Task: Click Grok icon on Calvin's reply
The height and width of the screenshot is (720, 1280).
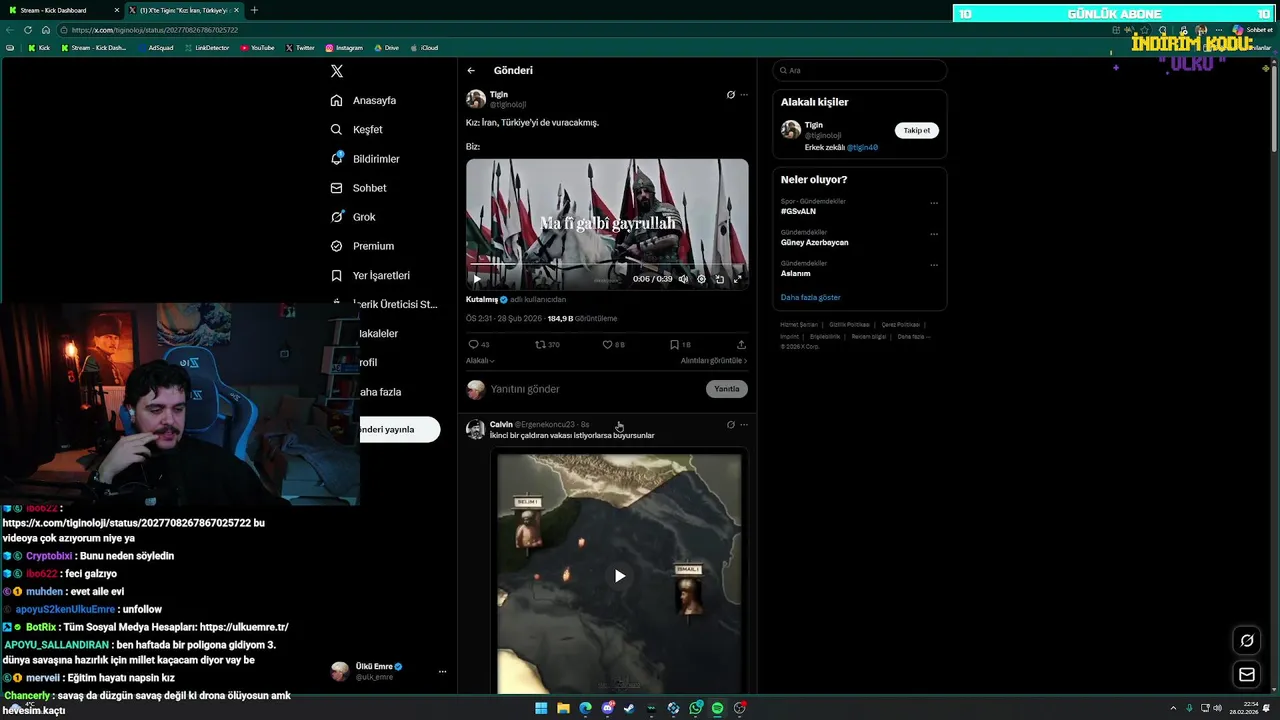Action: [x=731, y=425]
